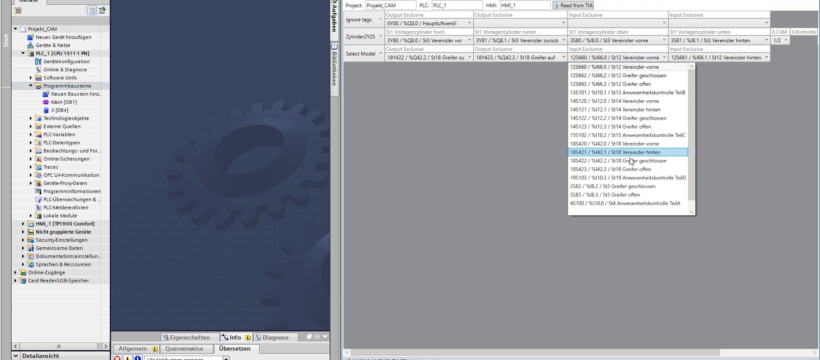Switch to the Eigenschaften tab

(x=187, y=338)
